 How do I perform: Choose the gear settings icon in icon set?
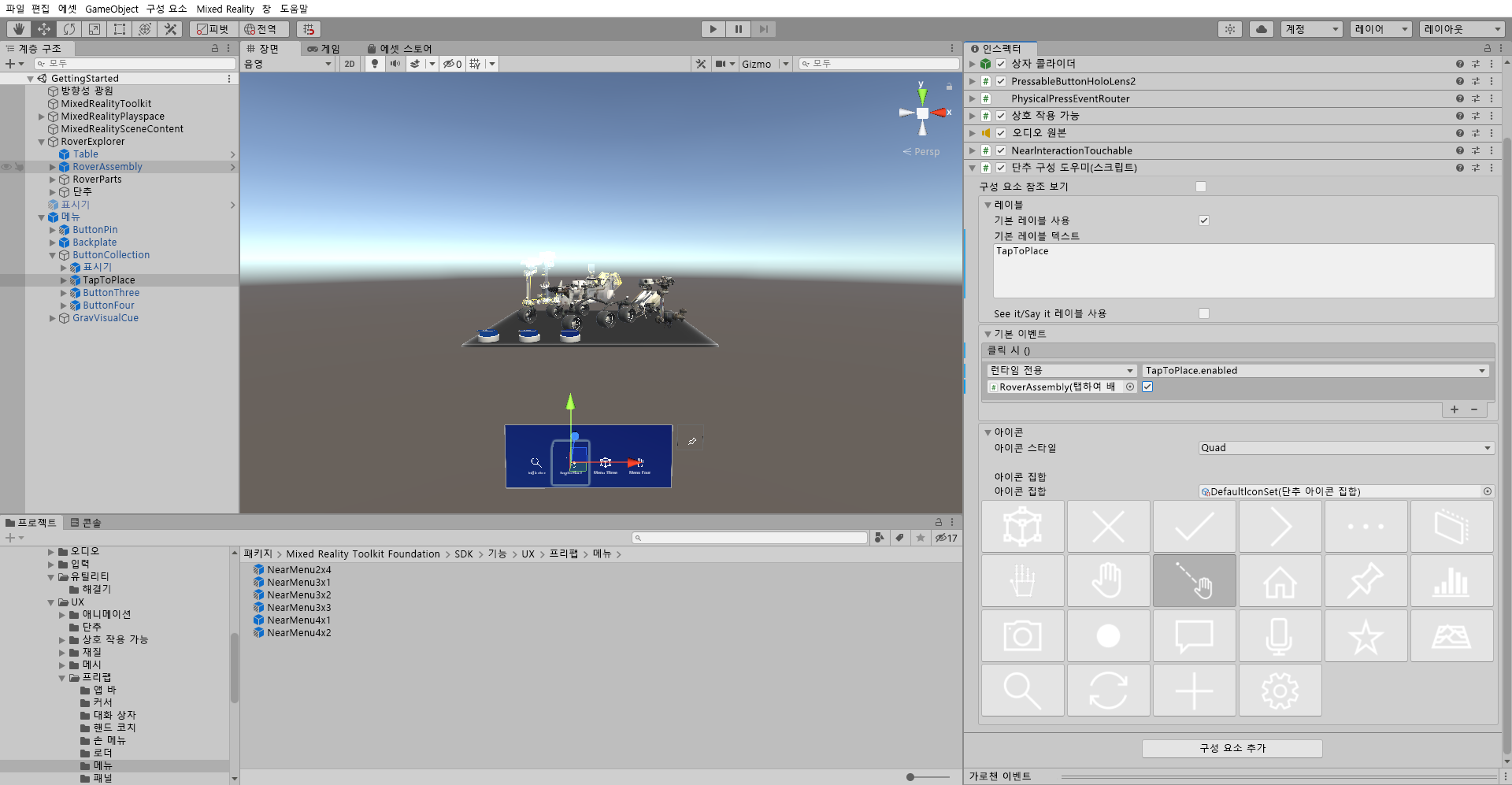(1280, 691)
